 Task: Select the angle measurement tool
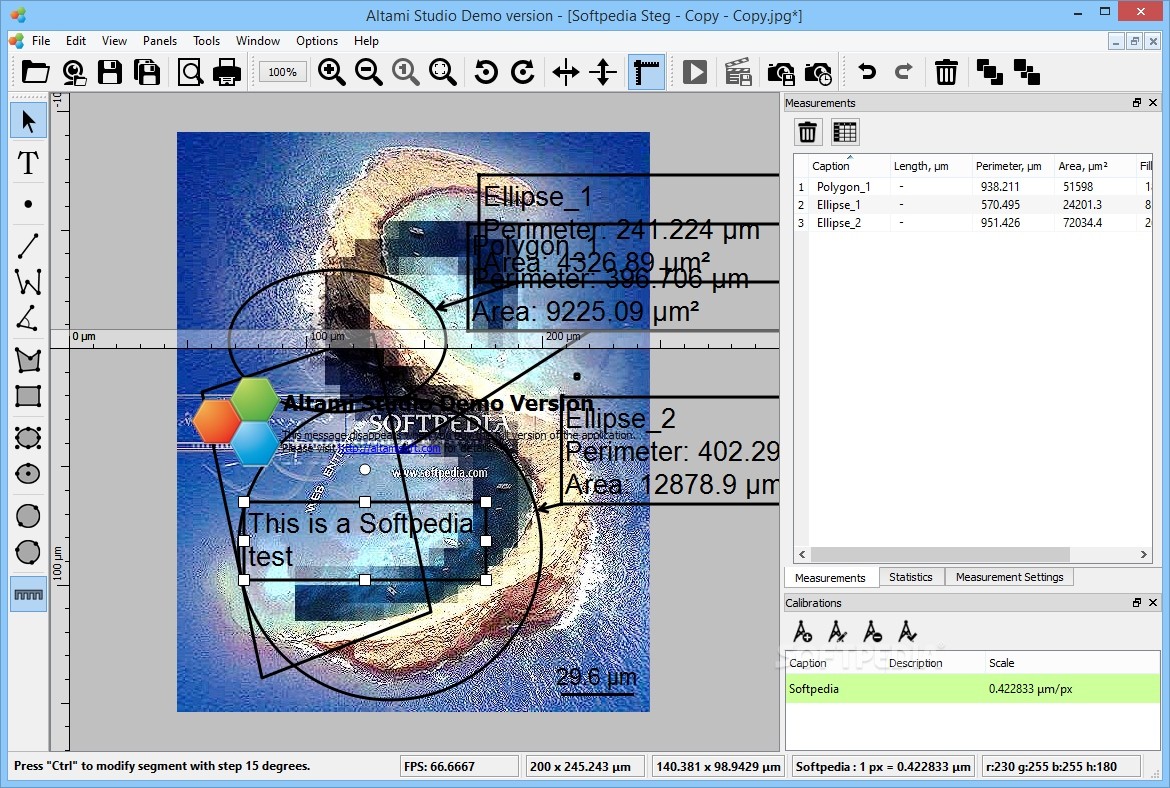pyautogui.click(x=28, y=318)
